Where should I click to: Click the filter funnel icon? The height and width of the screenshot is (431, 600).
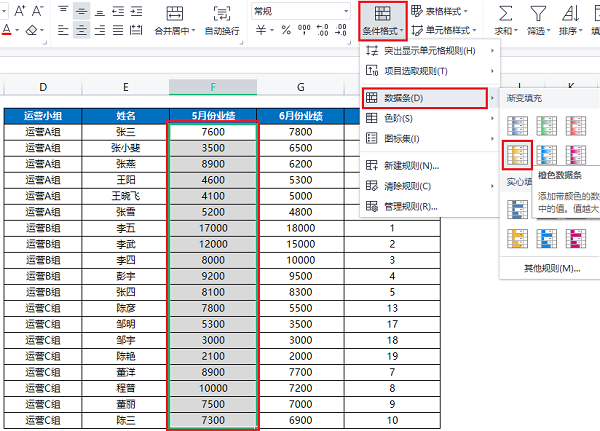point(538,14)
